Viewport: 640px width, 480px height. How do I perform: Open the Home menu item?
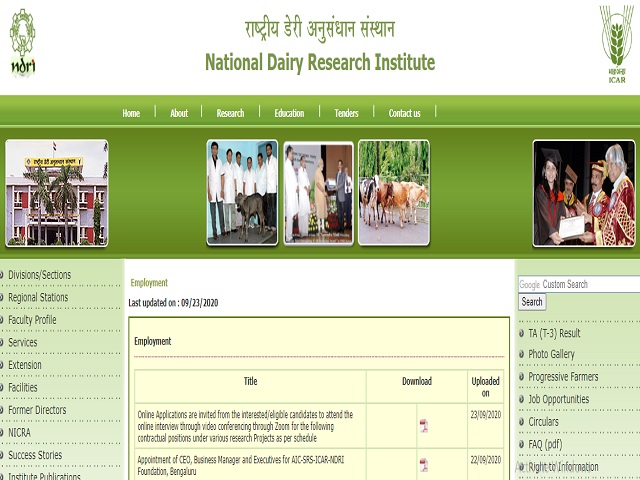click(x=131, y=113)
